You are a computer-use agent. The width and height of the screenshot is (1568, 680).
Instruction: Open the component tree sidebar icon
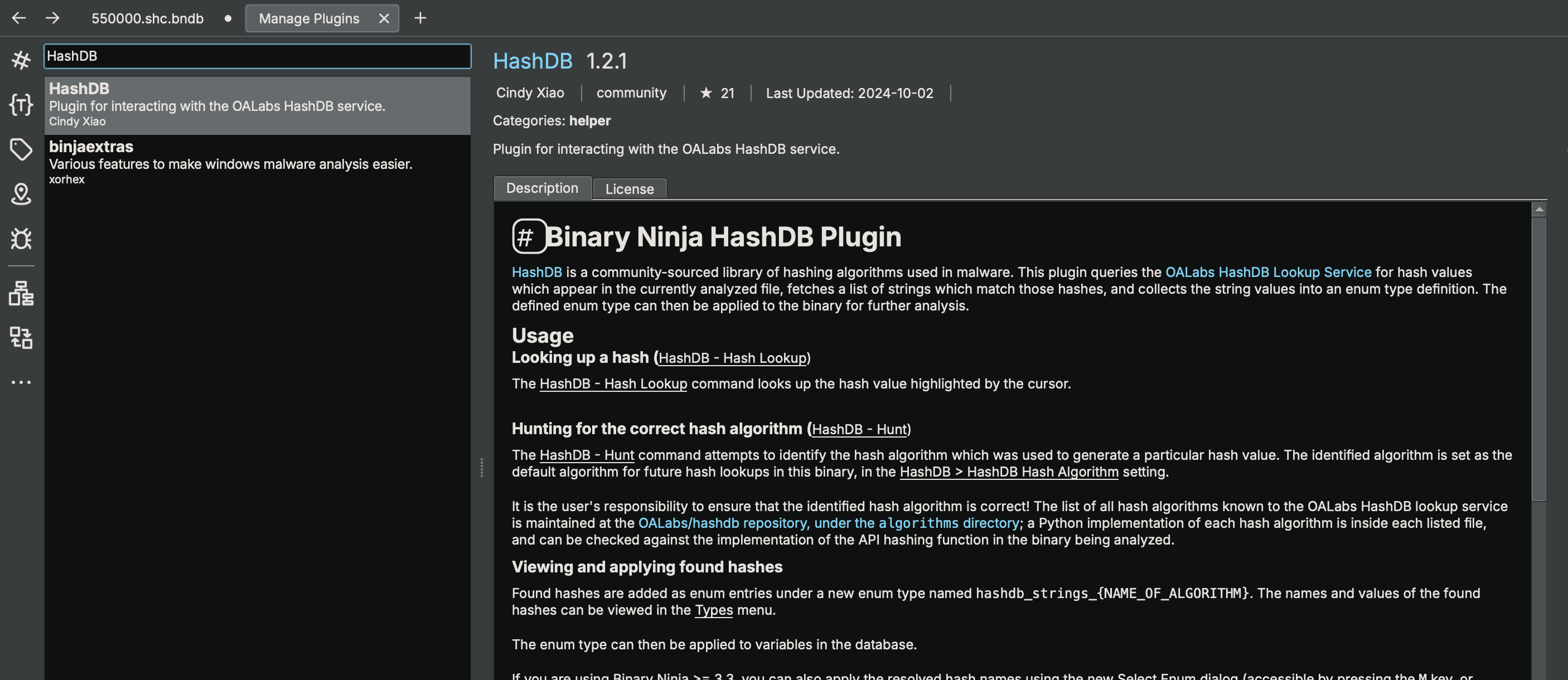tap(21, 293)
